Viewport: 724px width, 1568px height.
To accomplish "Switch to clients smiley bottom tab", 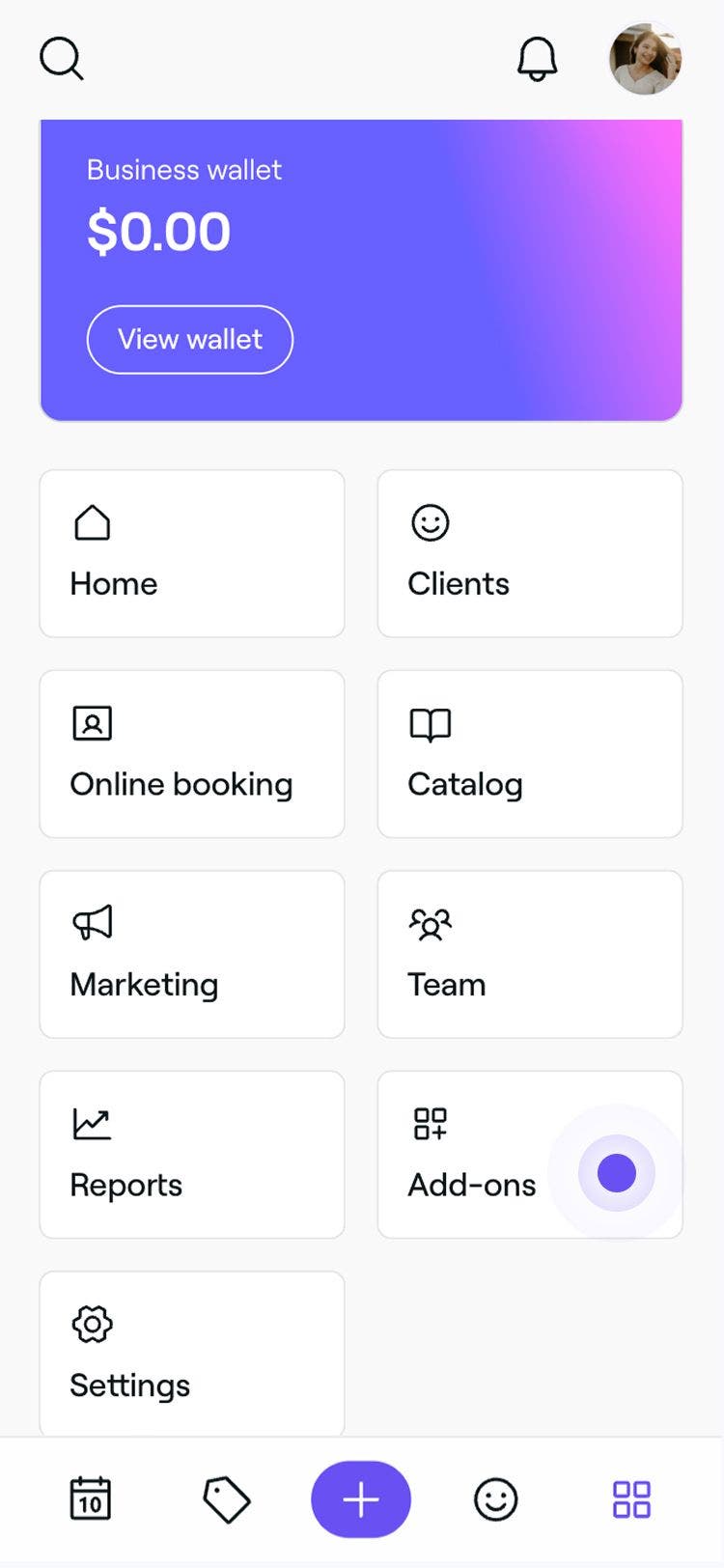I will point(496,1499).
